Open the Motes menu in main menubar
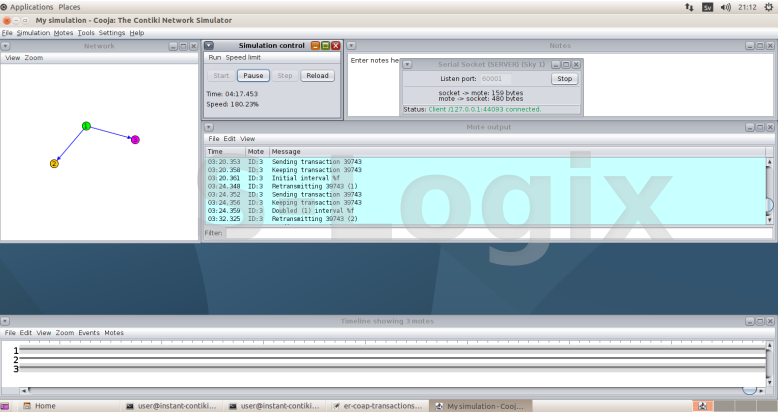Viewport: 779px width, 413px height. coord(63,33)
